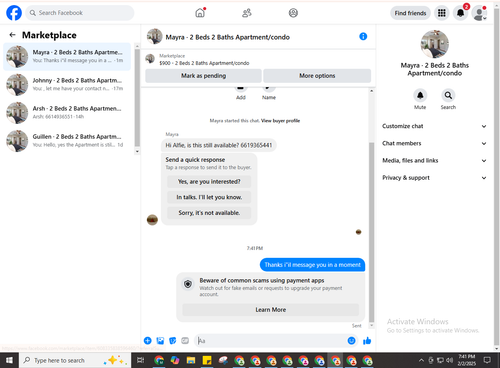Choose a sticker from composer
Screen dimensions: 500x368
point(173,341)
